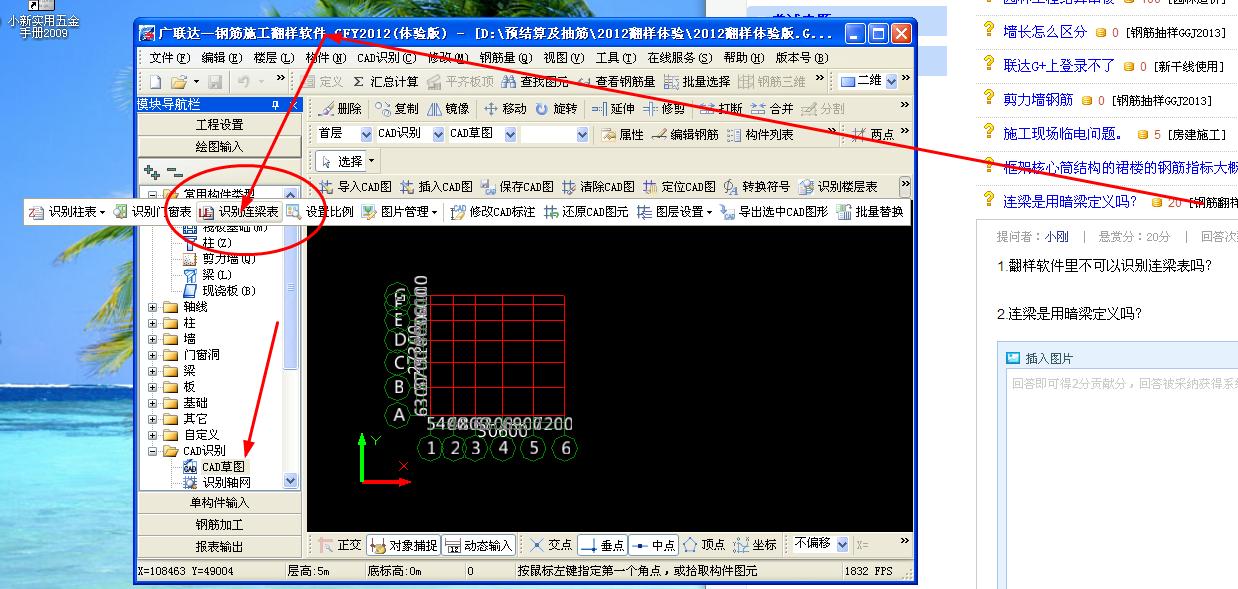The width and height of the screenshot is (1238, 589).
Task: Collapse the CAD识别 tree folder
Action: pos(153,451)
